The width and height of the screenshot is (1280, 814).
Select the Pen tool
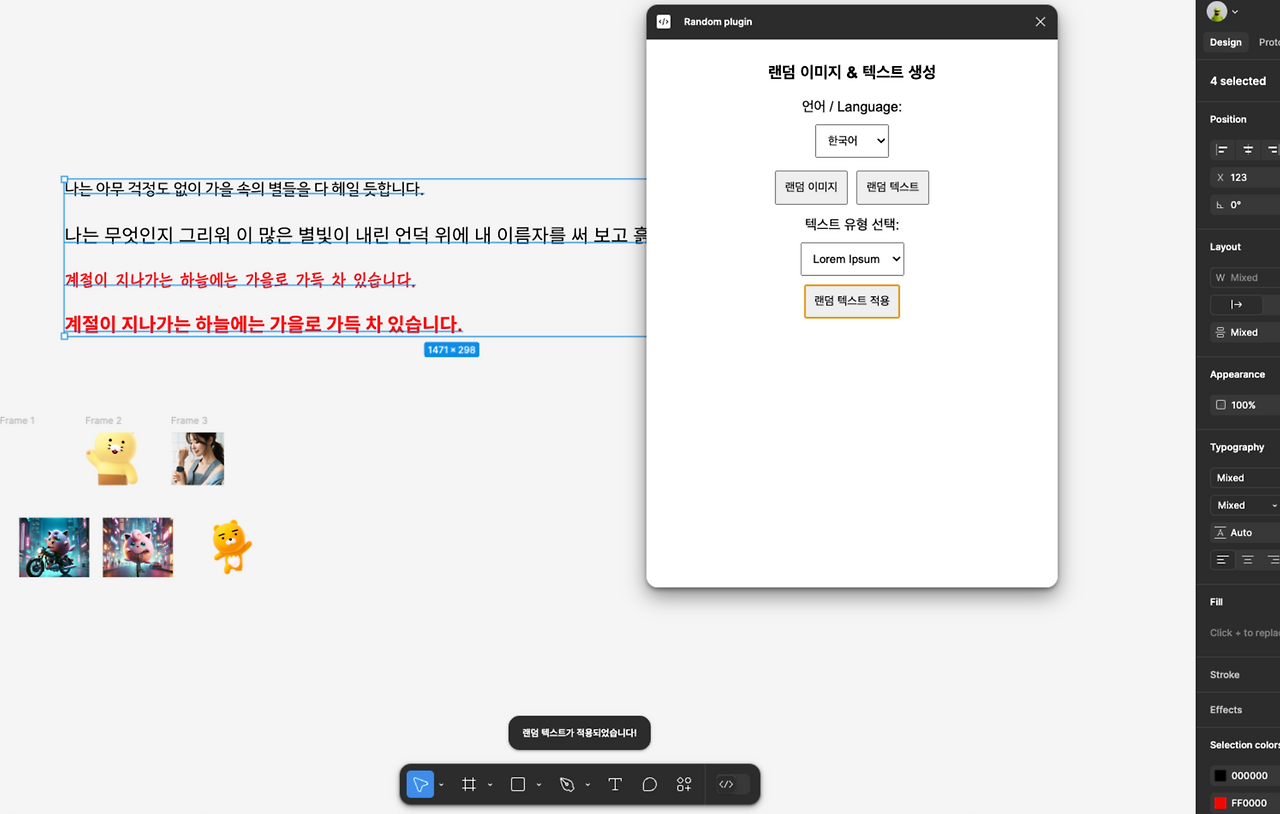pyautogui.click(x=566, y=784)
